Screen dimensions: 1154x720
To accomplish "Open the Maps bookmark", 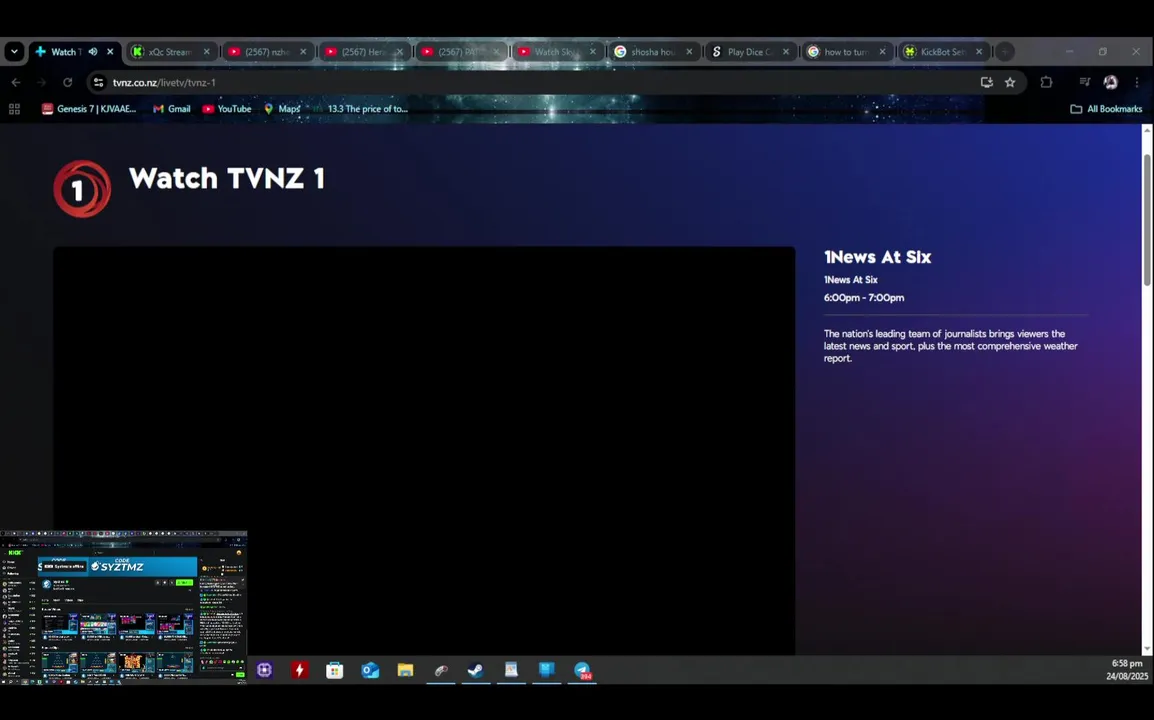I will pos(282,109).
